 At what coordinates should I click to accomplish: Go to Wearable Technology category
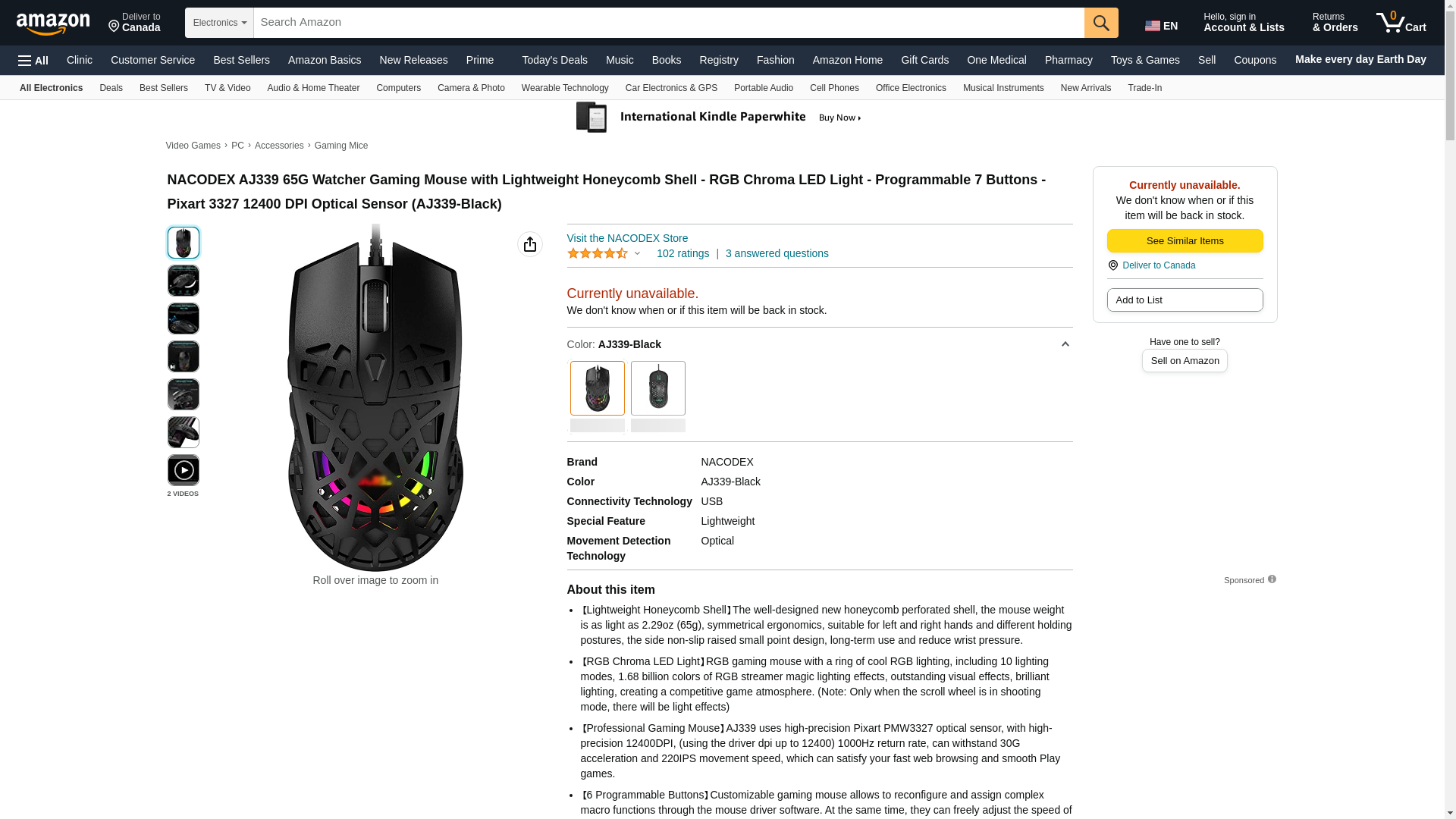tap(564, 88)
